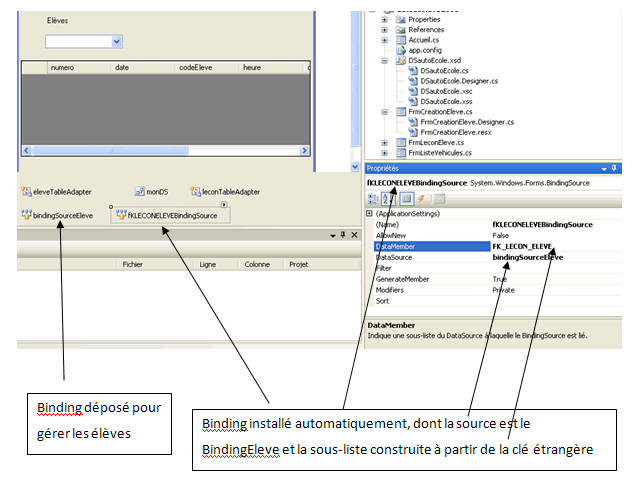Screen dimensions: 640x486
Task: Show properties by category
Action: tap(372, 199)
